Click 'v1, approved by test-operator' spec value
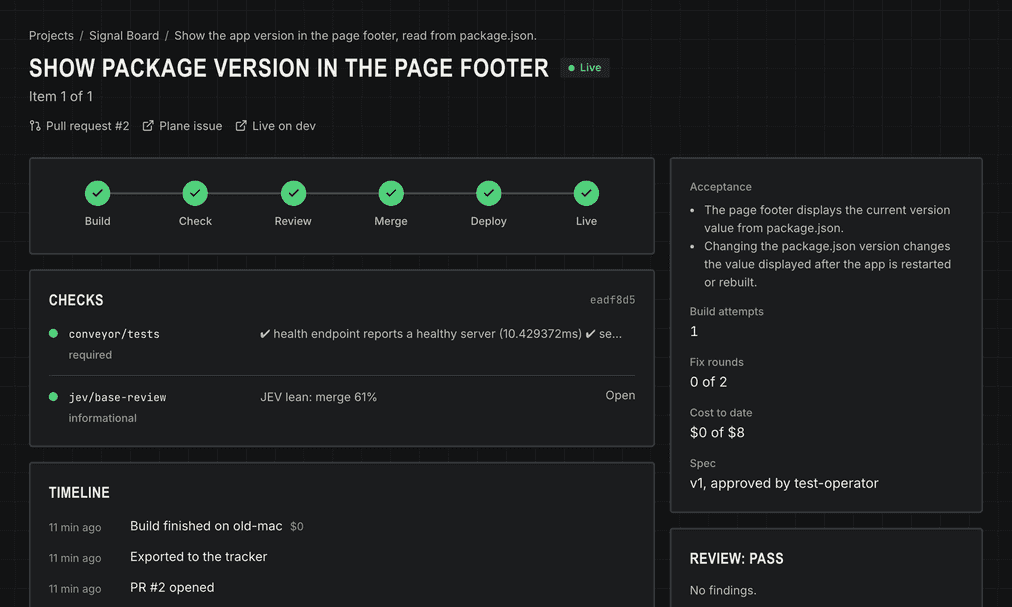Viewport: 1012px width, 607px height. [784, 483]
